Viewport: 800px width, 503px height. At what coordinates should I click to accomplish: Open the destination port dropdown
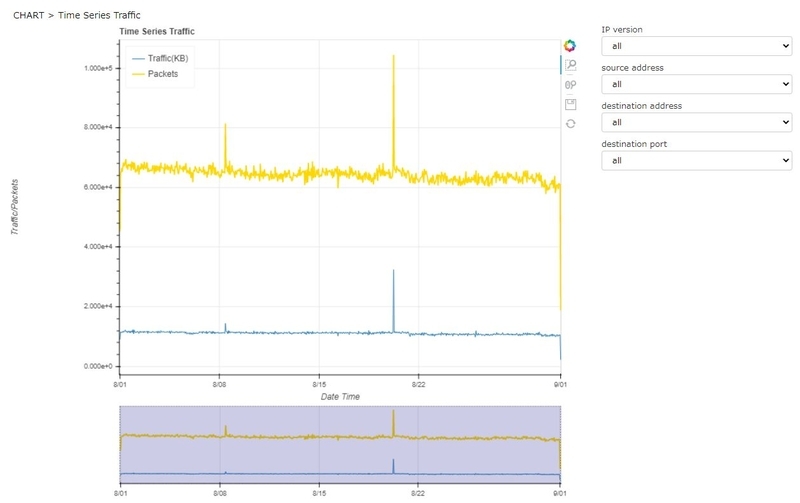(x=696, y=161)
